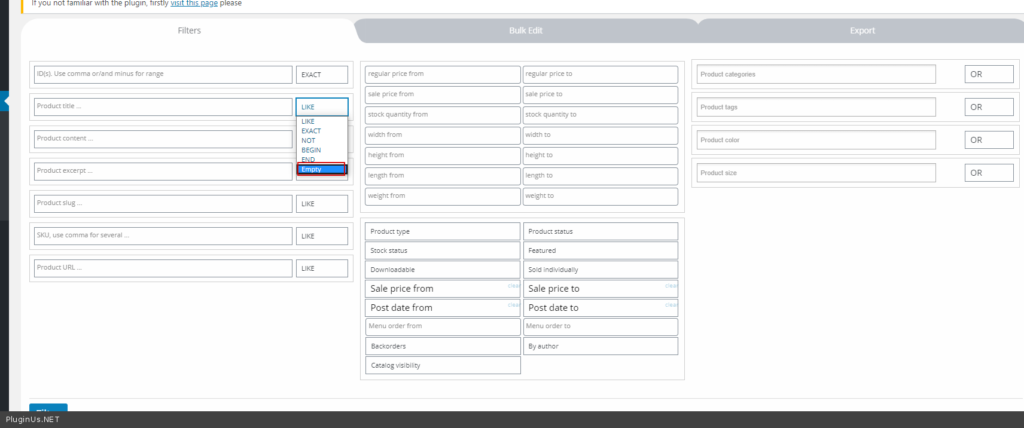Switch to the Export tab

pyautogui.click(x=862, y=31)
